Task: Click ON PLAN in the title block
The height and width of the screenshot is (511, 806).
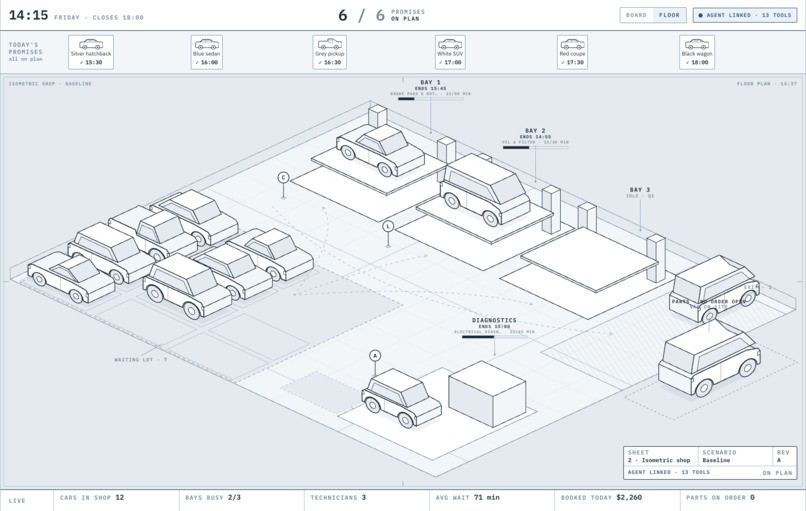Action: click(777, 473)
